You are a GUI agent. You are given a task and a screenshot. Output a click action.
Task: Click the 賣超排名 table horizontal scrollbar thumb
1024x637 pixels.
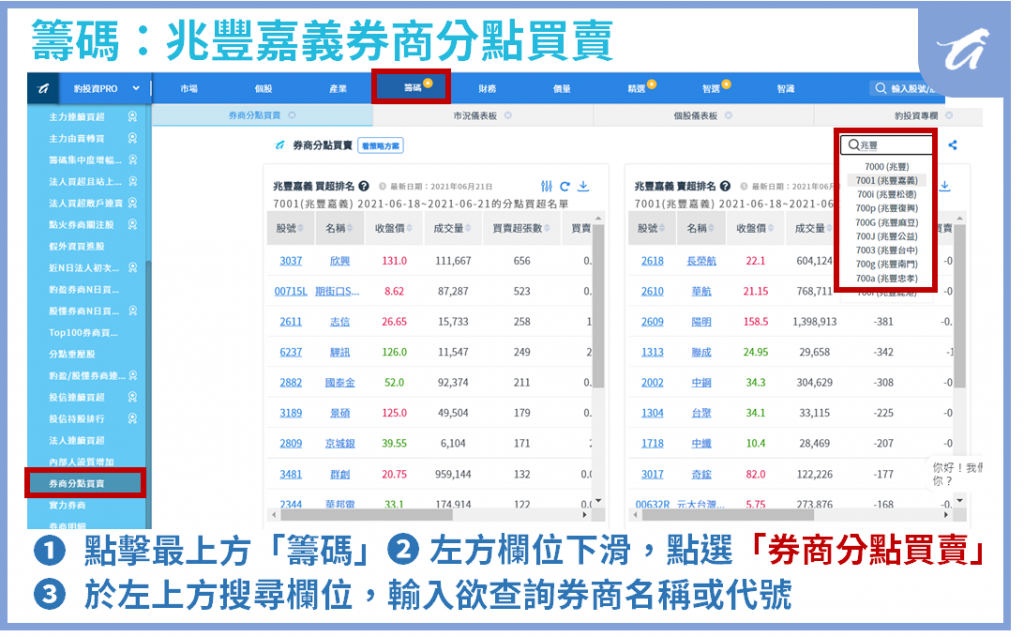tap(728, 515)
